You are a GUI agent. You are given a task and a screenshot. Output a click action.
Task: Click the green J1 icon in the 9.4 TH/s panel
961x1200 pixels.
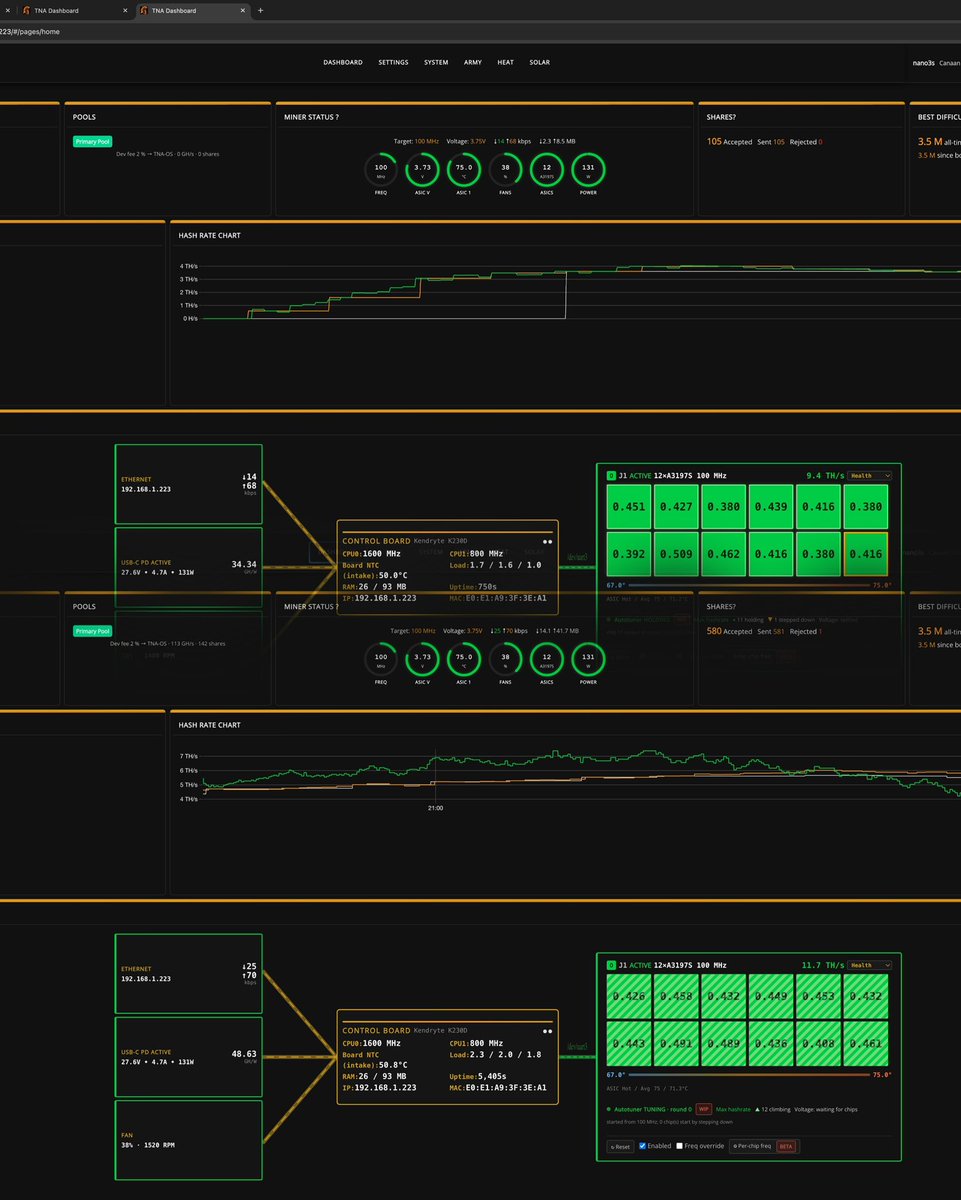tap(611, 476)
